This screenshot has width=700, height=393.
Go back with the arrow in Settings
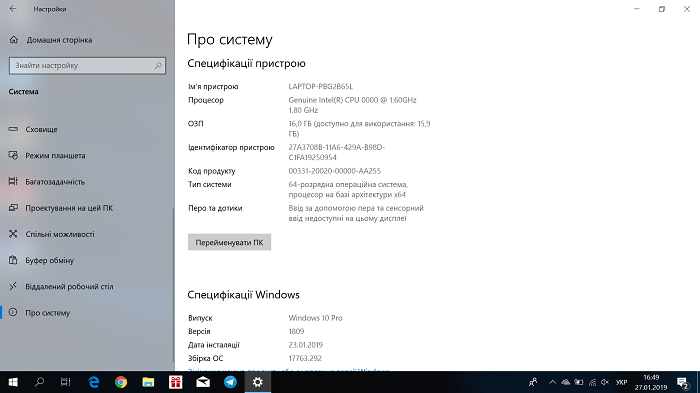(x=13, y=8)
